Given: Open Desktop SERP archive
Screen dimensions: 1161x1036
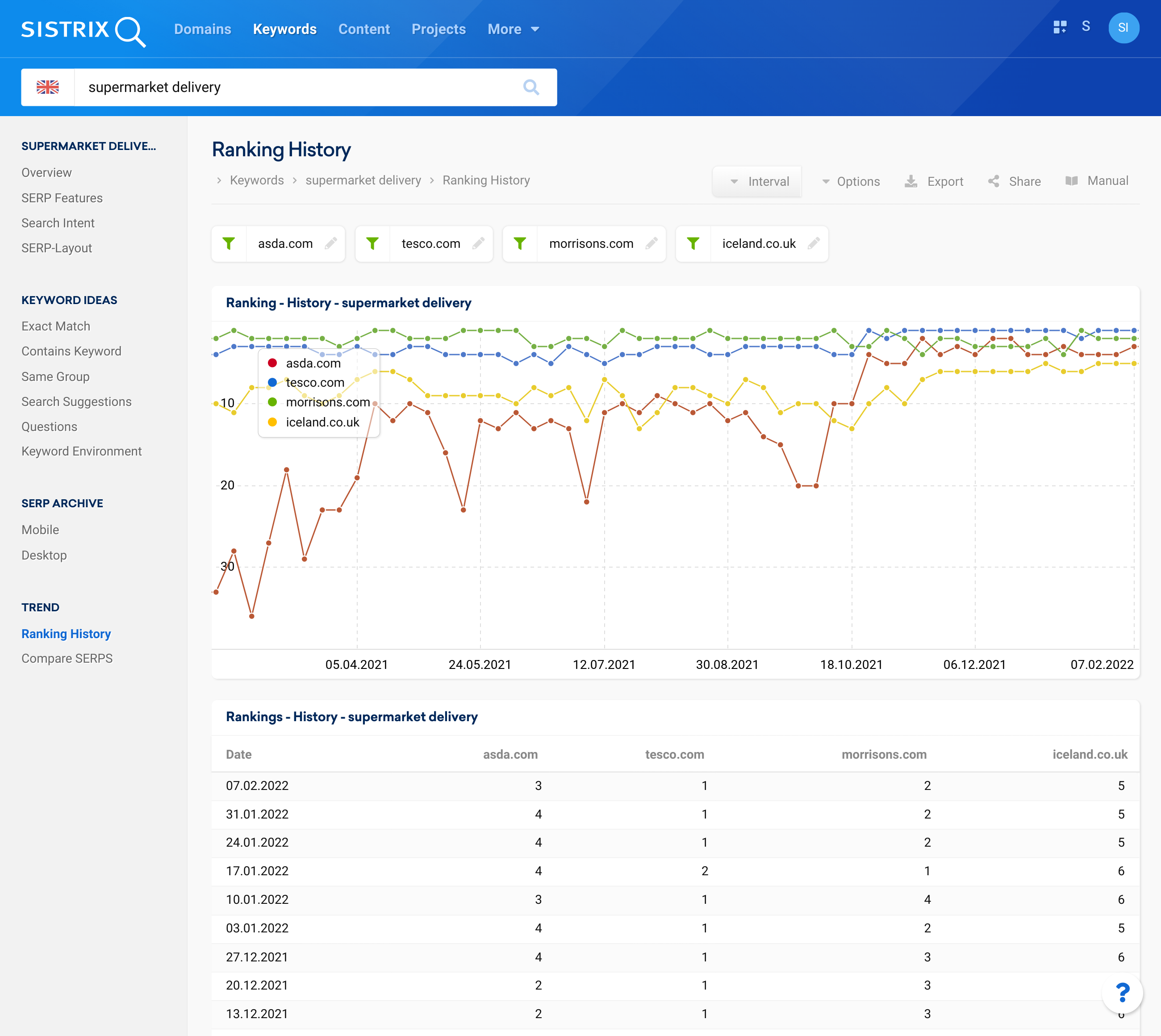Looking at the screenshot, I should 44,556.
